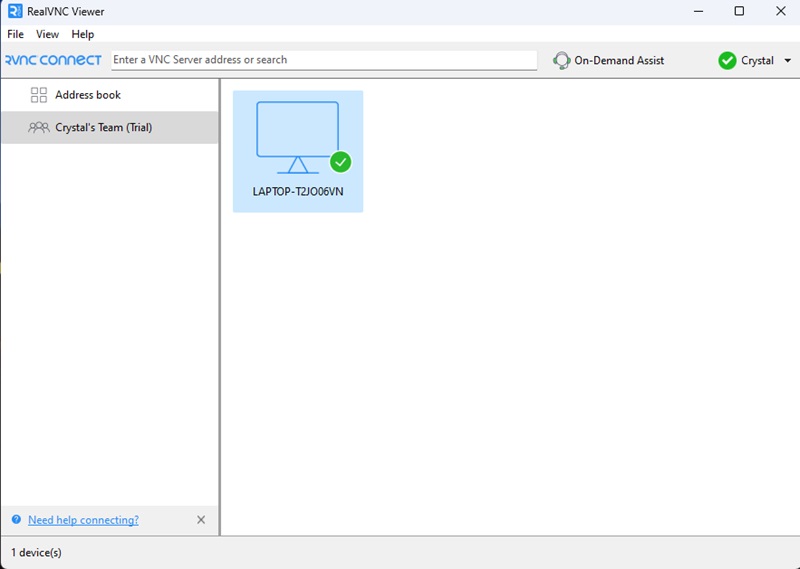This screenshot has height=569, width=800.
Task: Click the RealVNC Viewer title bar icon
Action: [15, 11]
